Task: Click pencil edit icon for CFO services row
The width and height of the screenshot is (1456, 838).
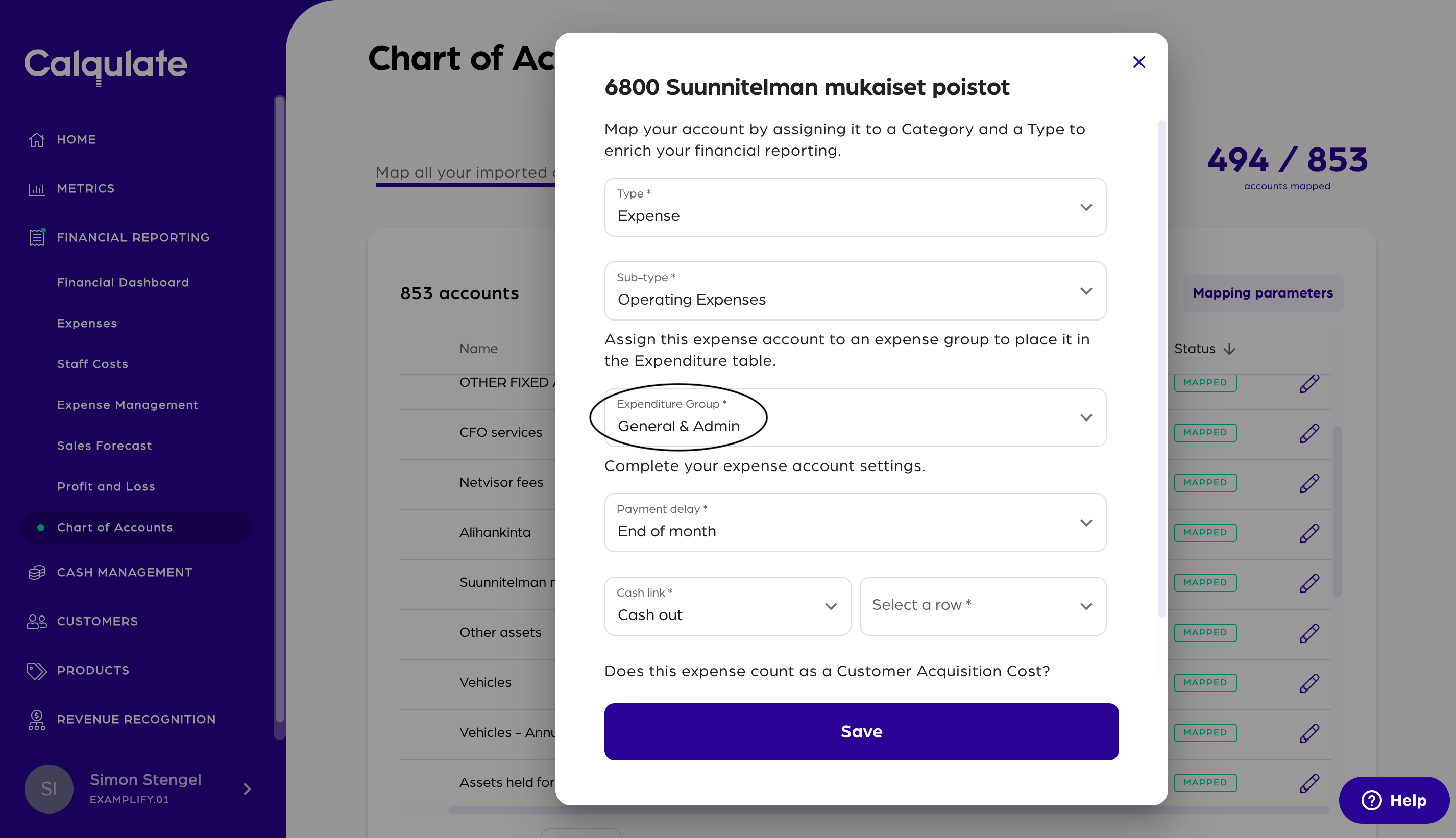Action: [x=1308, y=433]
